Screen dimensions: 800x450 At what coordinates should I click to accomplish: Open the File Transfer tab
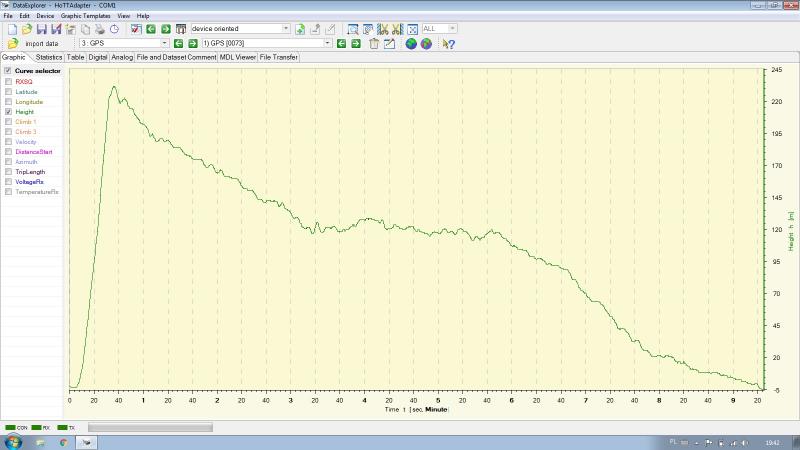279,57
